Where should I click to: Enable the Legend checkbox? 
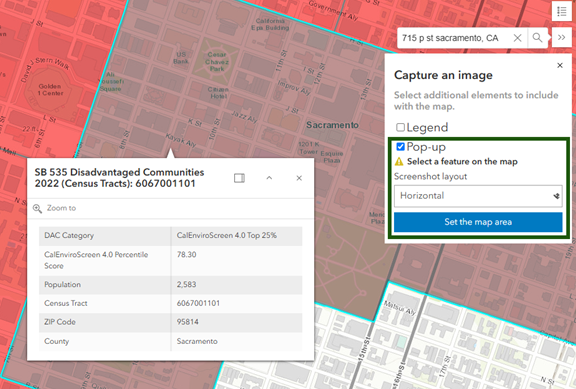point(400,127)
